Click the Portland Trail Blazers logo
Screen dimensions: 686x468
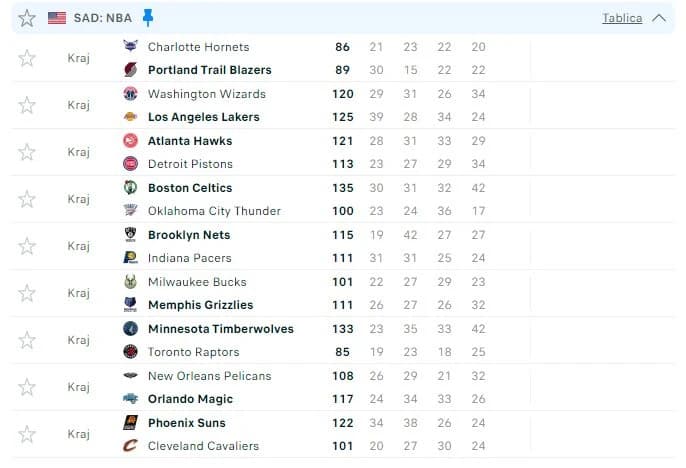130,70
